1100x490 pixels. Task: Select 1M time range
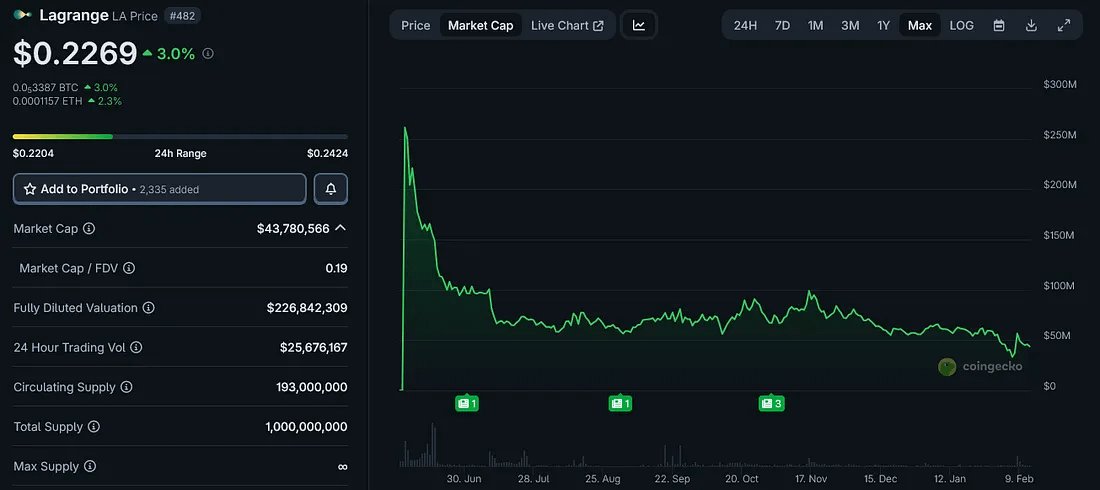(815, 25)
